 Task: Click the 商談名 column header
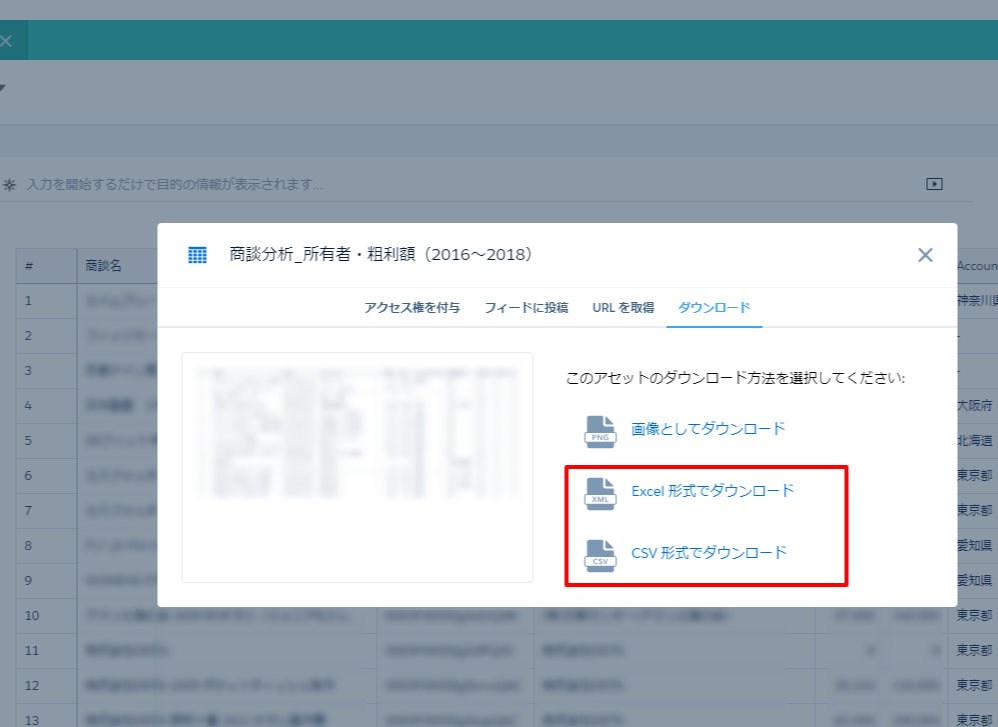tap(104, 266)
